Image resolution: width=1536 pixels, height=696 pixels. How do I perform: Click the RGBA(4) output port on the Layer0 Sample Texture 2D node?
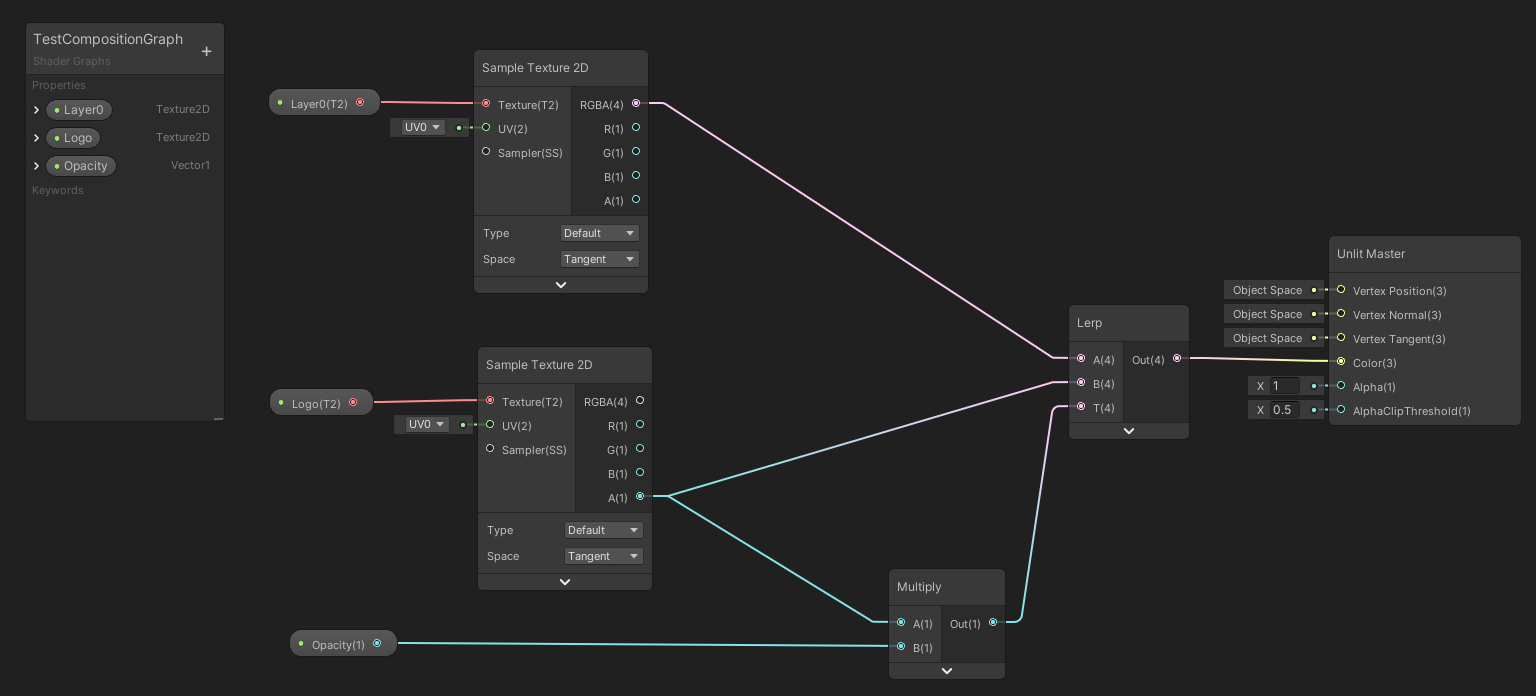[636, 103]
